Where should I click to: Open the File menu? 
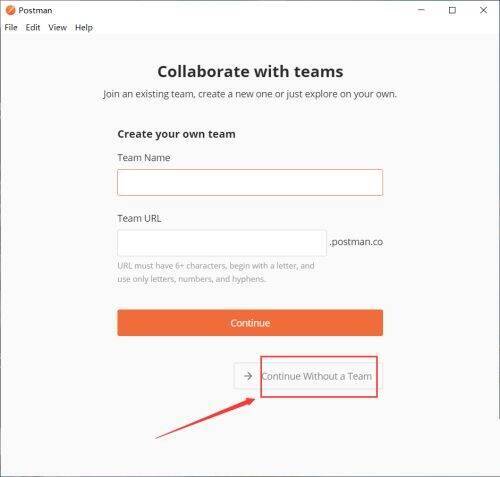pos(11,28)
